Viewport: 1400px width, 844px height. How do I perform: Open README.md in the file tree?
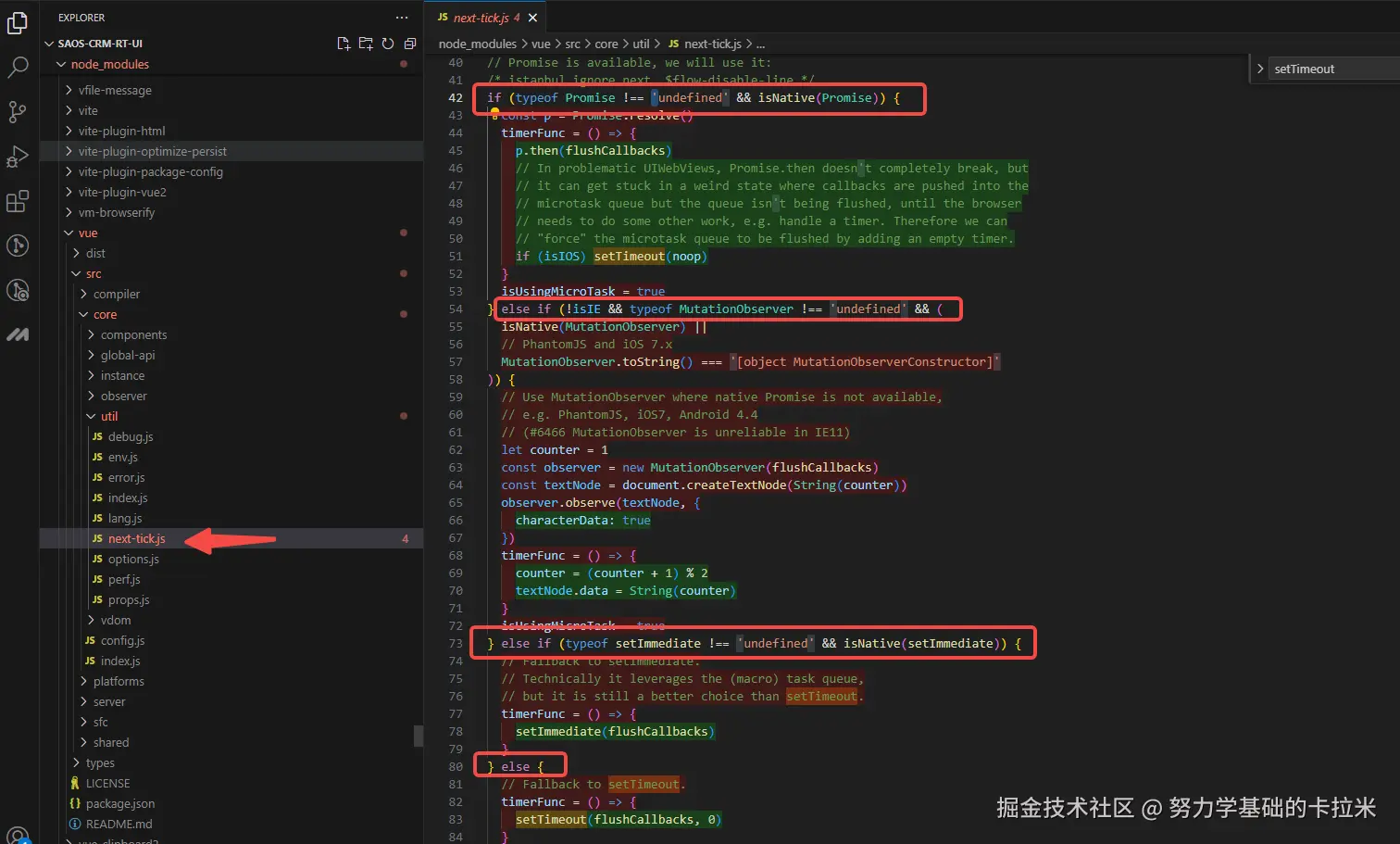tap(231, 824)
